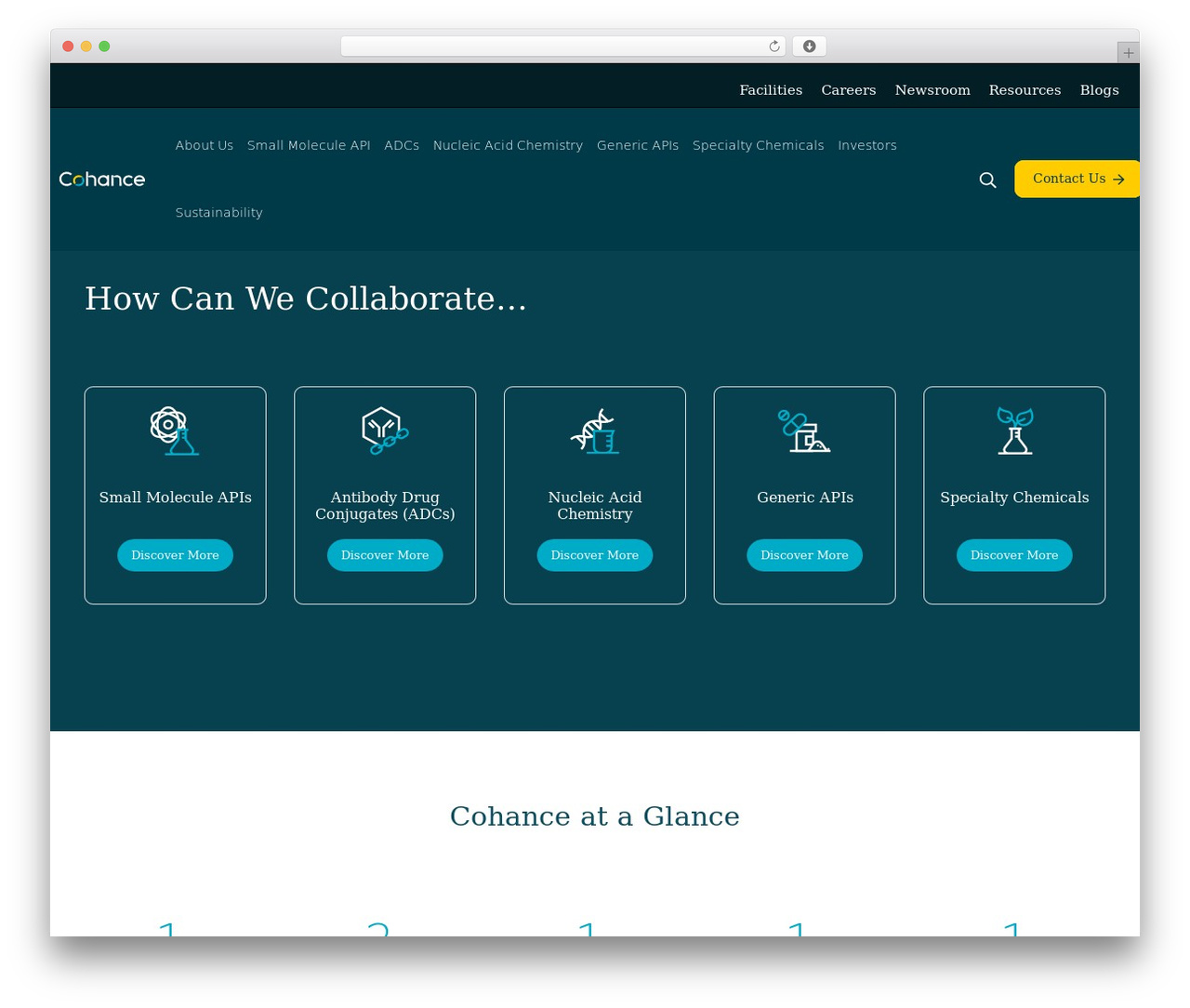
Task: Open the Sustainability nav link
Action: point(219,213)
